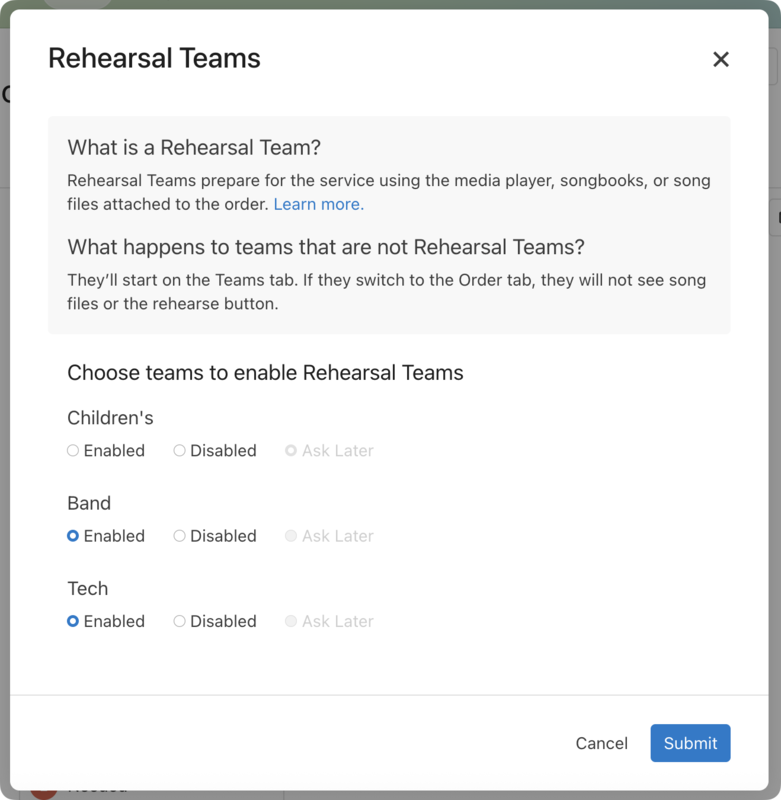Enable Rehearsal Teams for the Children's team
This screenshot has height=800, width=781.
click(x=72, y=450)
